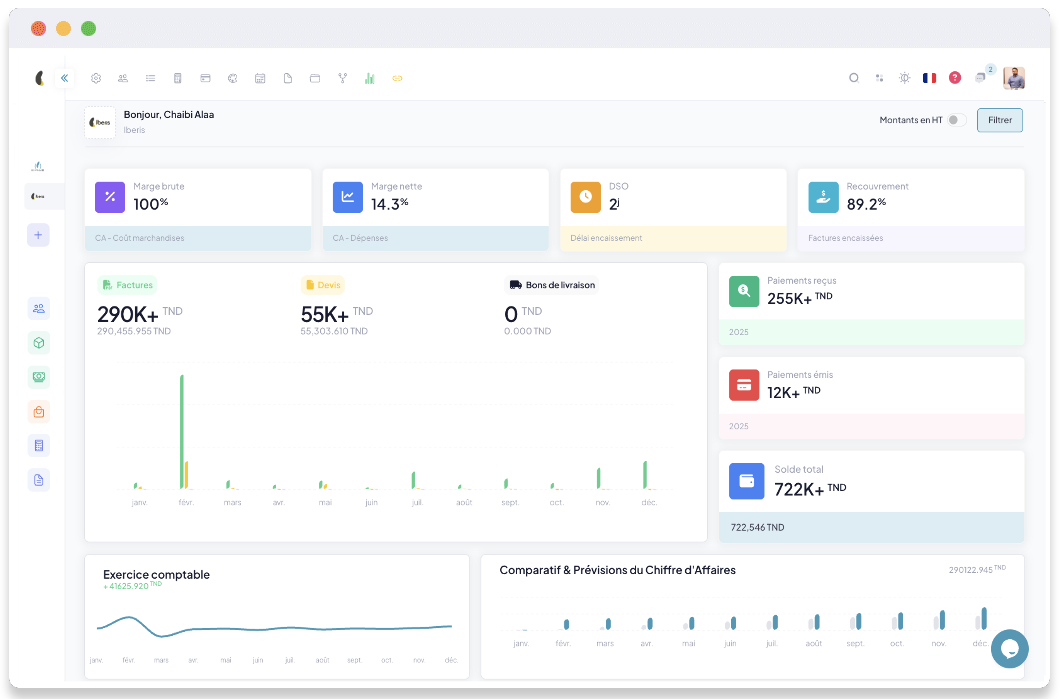Click the Filtrer button

999,120
